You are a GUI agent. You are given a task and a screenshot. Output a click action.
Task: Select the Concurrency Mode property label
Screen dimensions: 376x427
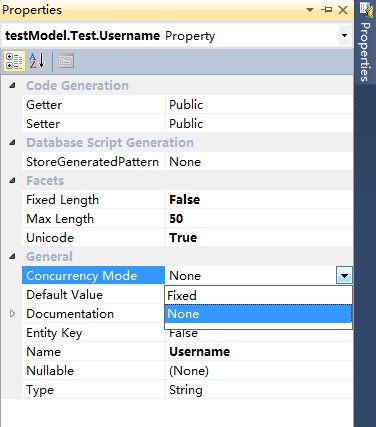(x=93, y=276)
